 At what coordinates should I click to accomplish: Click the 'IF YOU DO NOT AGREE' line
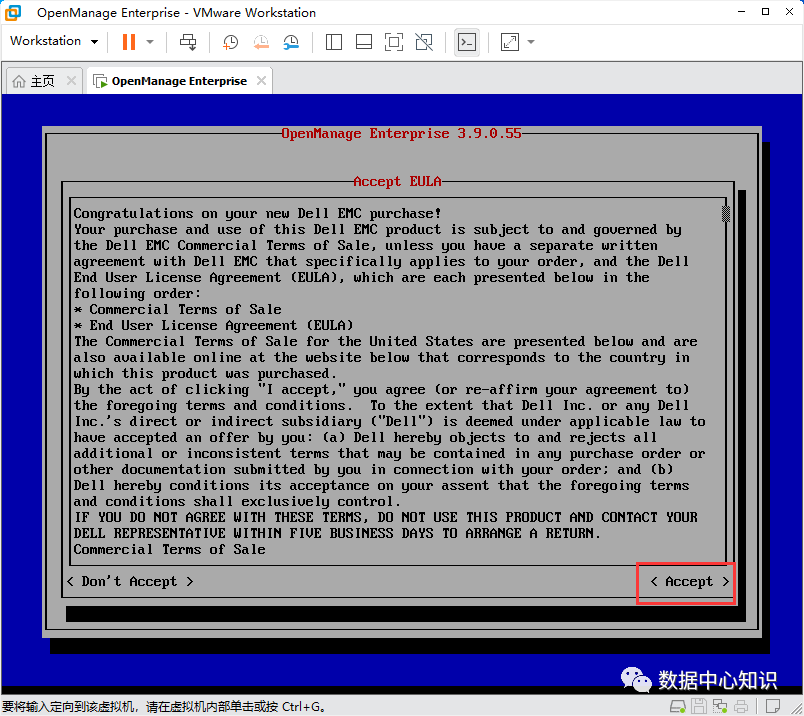click(386, 517)
